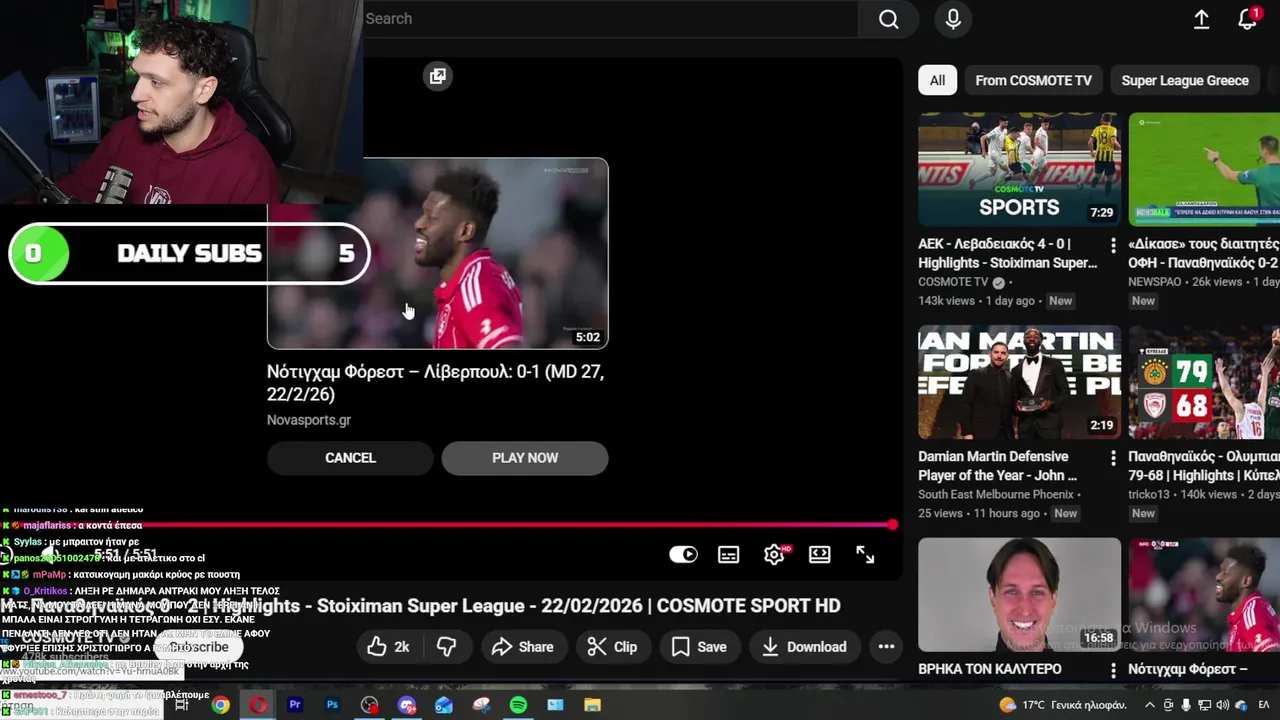Focus the YouTube search field
Viewport: 1280px width, 720px height.
point(610,19)
